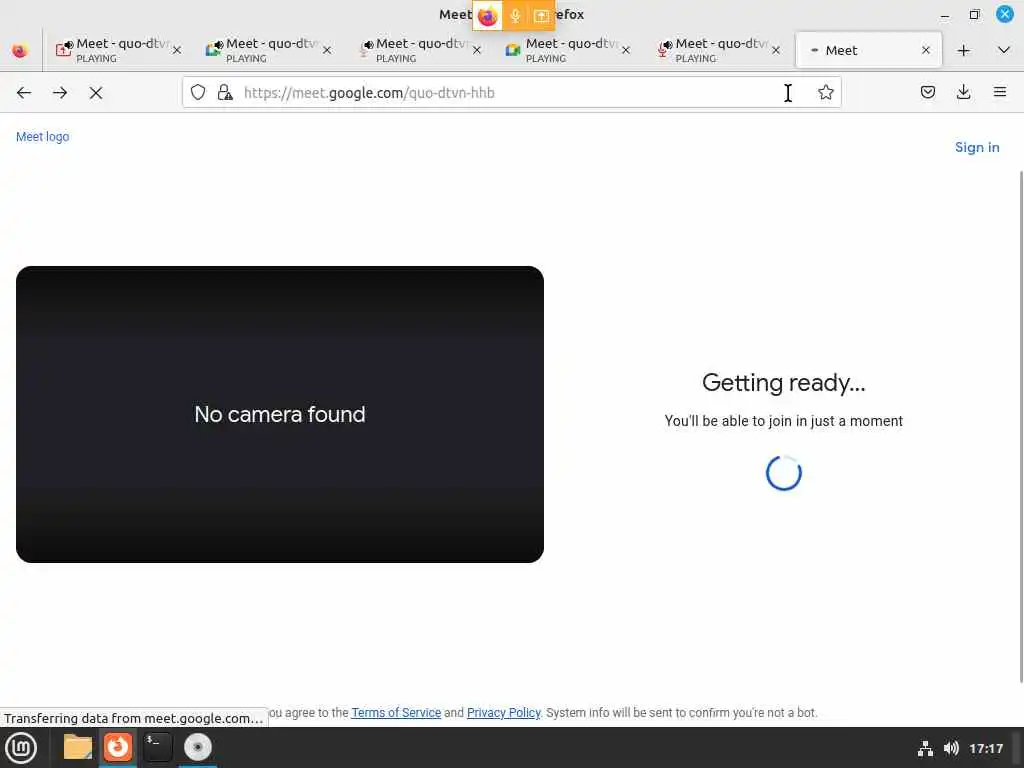The width and height of the screenshot is (1024, 768).
Task: Restore down the Firefox window
Action: (x=974, y=14)
